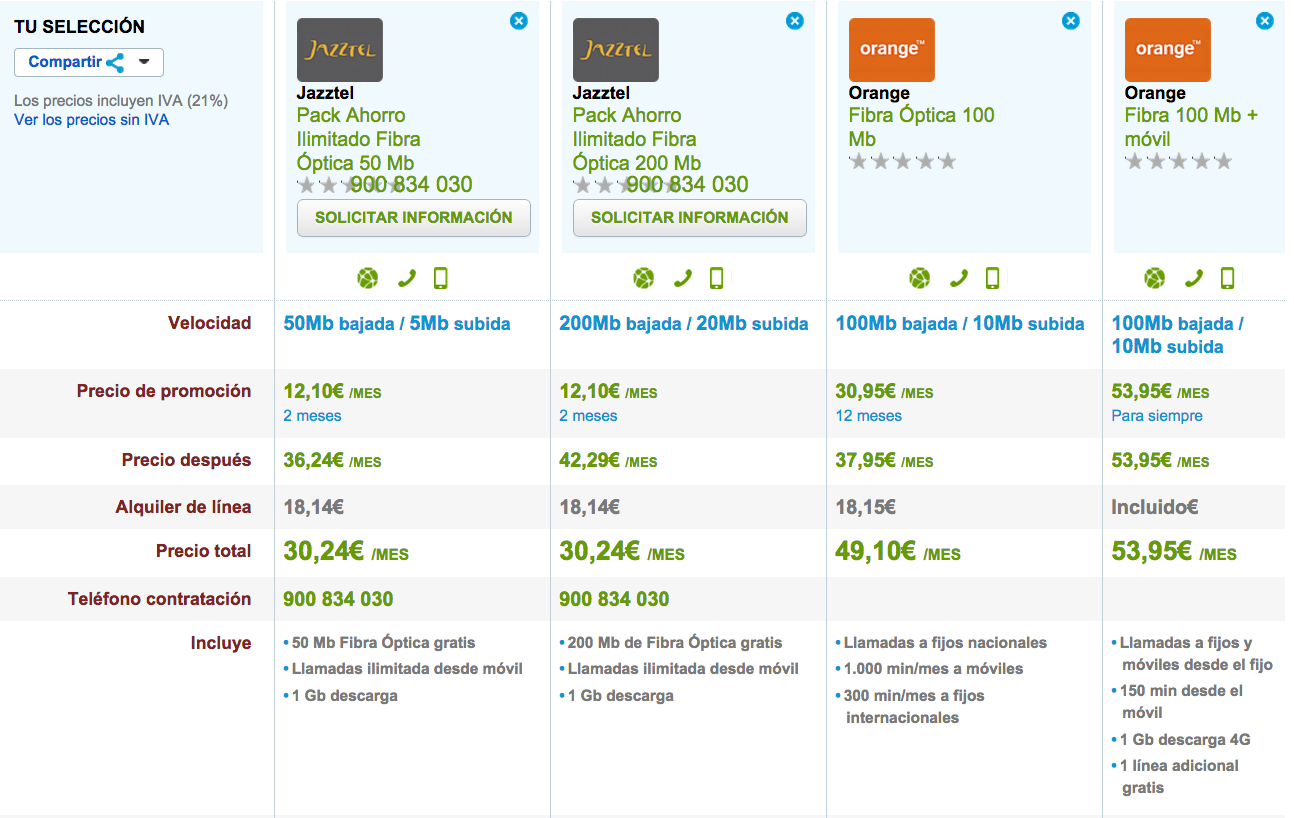Click the internet globe icon under Jazztel 200 Mb
Screen dimensions: 1294x818
point(644,278)
